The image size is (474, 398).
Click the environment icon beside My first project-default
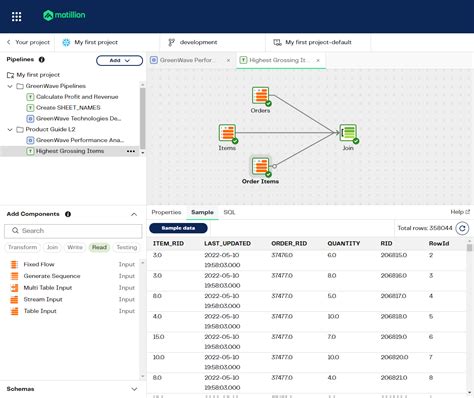click(x=277, y=42)
